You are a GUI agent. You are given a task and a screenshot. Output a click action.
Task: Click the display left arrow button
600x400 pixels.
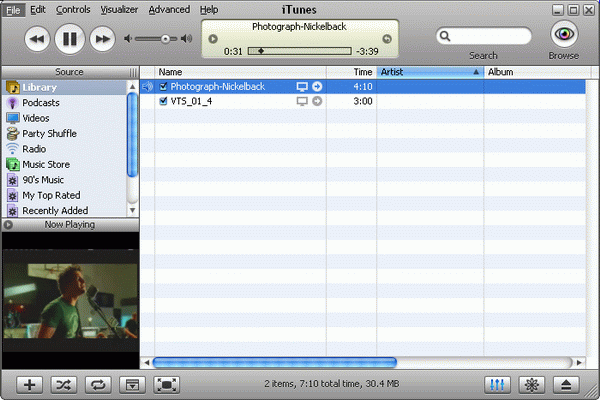(x=213, y=39)
